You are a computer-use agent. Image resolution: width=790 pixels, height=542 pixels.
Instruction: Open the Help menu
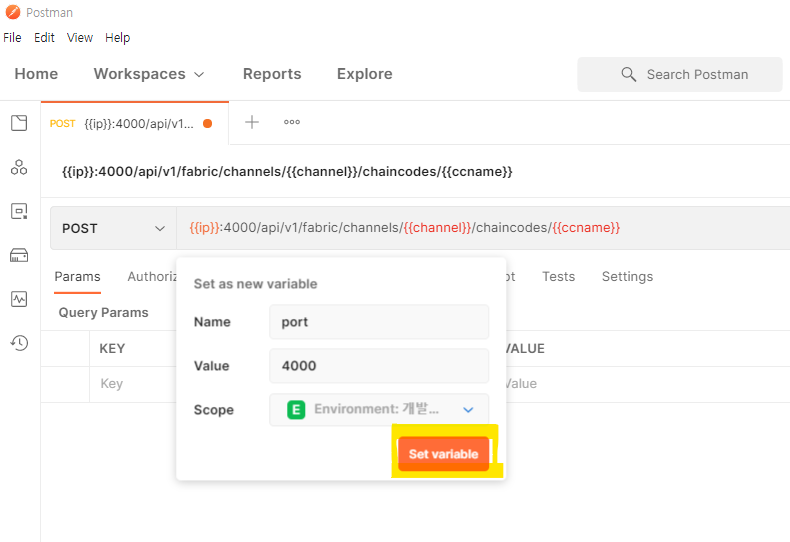[117, 38]
